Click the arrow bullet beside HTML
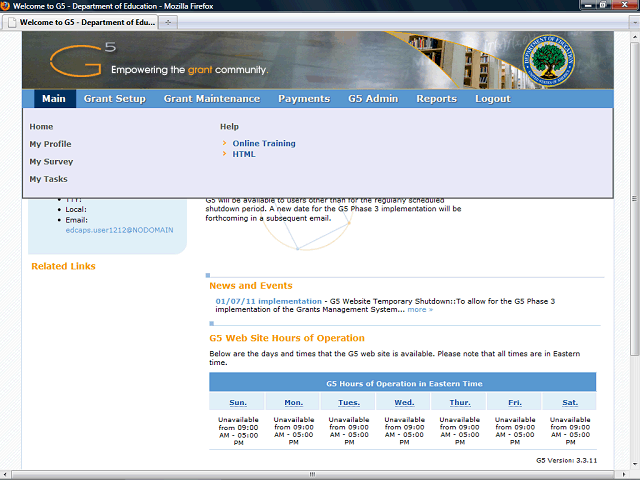This screenshot has width=640, height=480. pos(225,155)
